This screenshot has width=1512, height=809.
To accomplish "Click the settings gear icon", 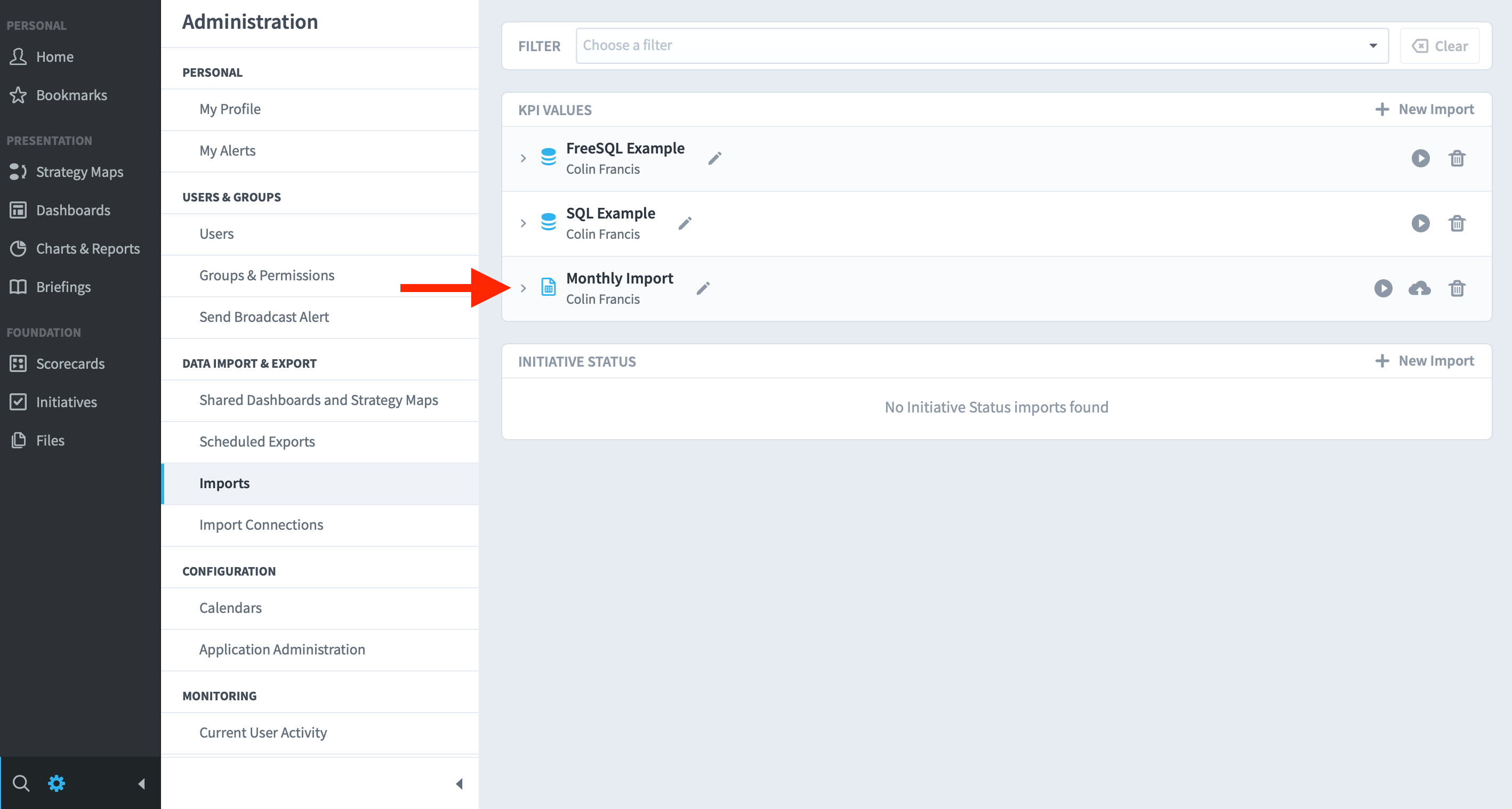I will click(56, 782).
